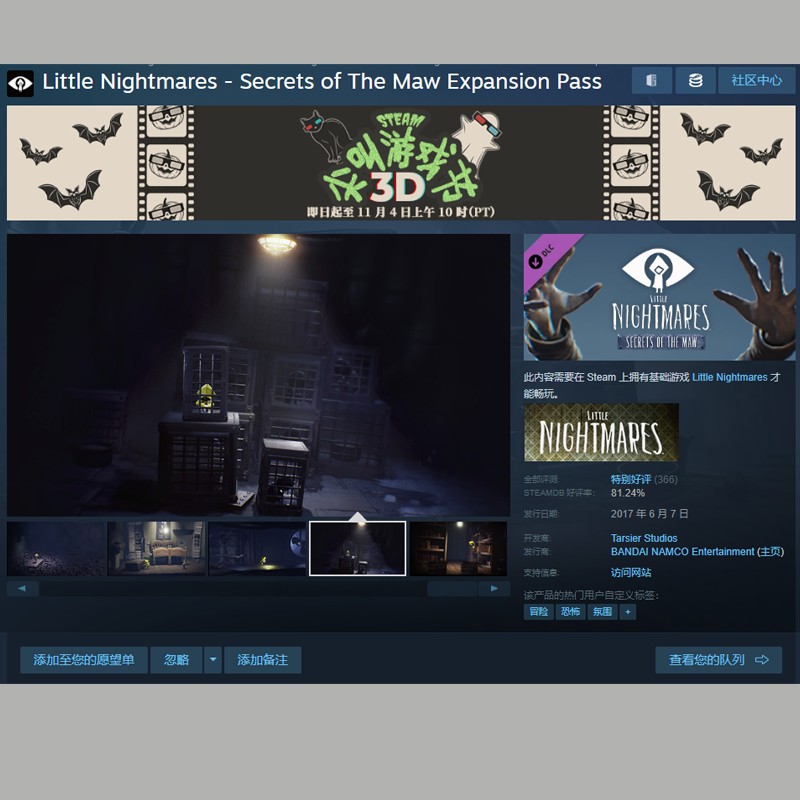Click the purple DLC ribbon badge

pyautogui.click(x=546, y=255)
